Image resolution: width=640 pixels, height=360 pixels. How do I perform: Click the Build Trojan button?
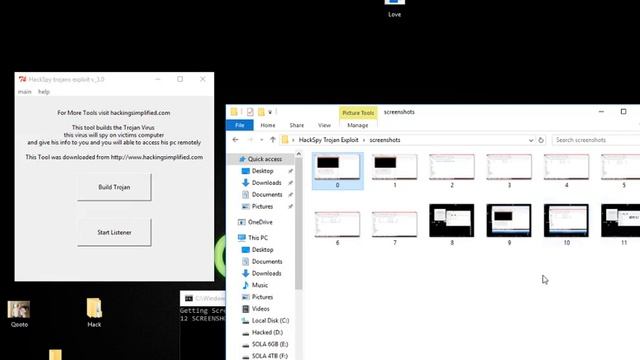click(114, 187)
